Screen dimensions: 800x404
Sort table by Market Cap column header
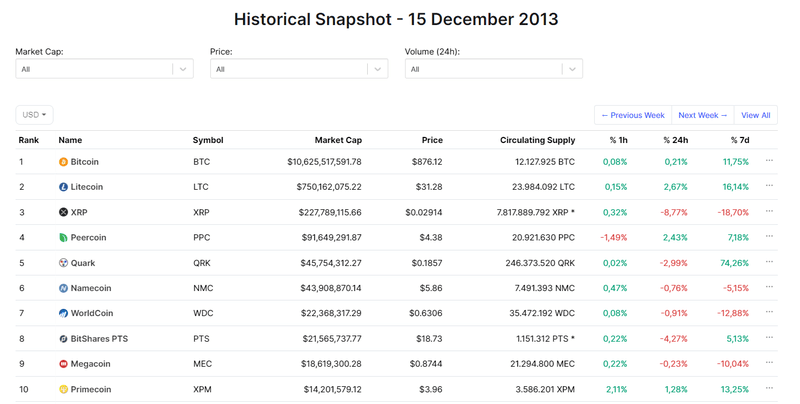tap(338, 141)
